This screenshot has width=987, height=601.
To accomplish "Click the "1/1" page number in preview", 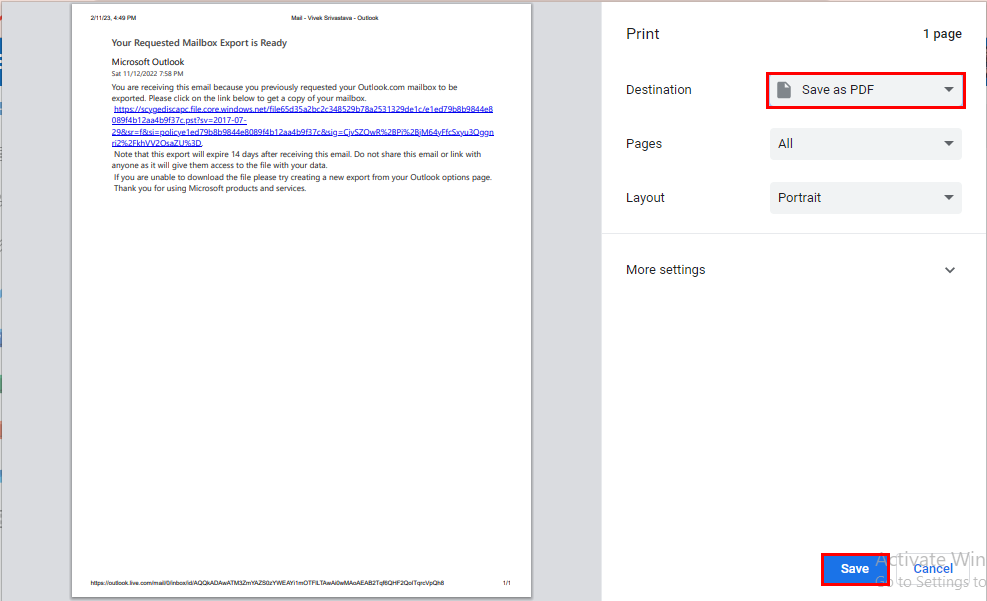I will click(506, 583).
